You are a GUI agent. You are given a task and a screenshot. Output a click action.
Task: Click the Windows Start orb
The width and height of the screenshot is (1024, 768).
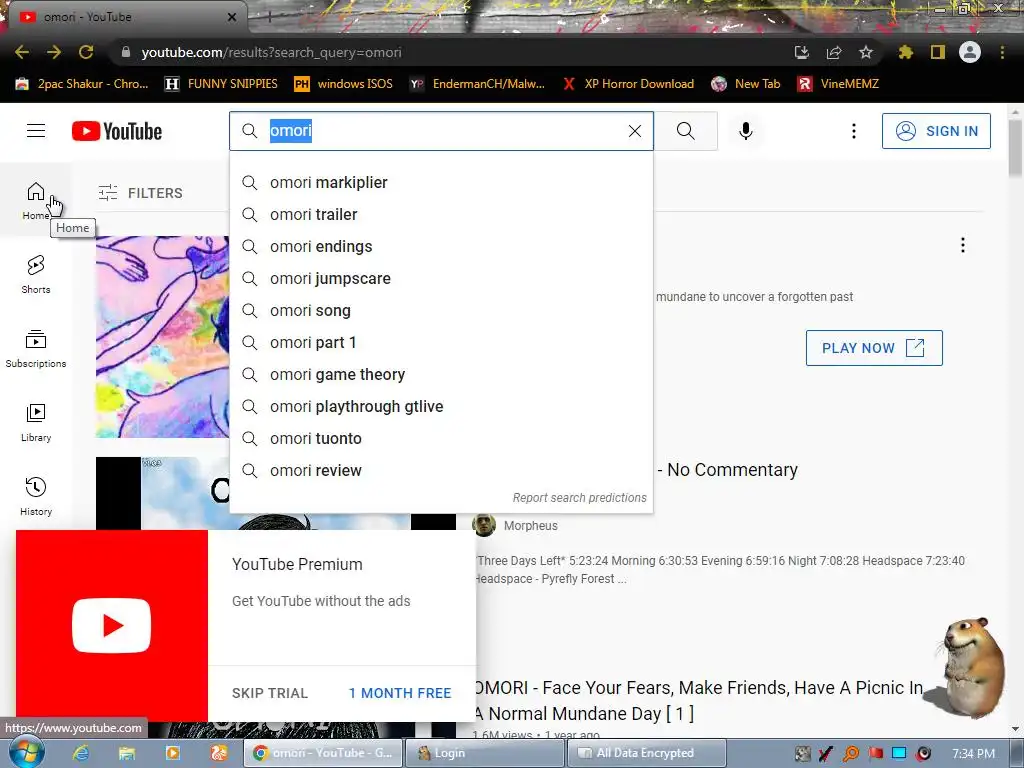[x=26, y=752]
